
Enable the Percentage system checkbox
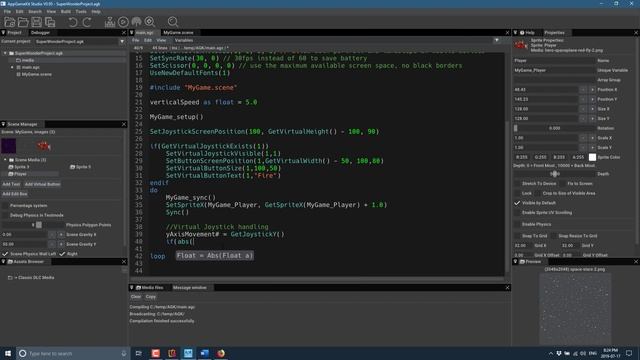tap(5, 205)
